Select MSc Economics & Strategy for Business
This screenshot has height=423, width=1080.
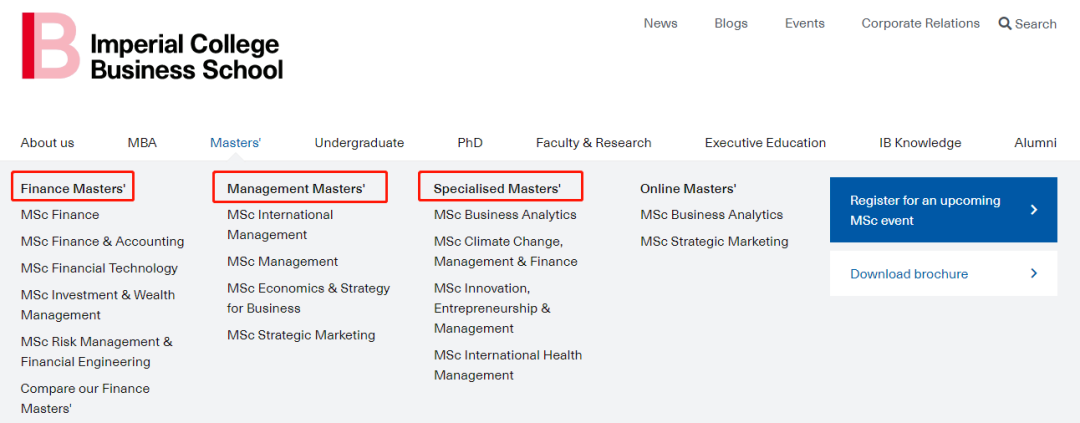(x=309, y=298)
